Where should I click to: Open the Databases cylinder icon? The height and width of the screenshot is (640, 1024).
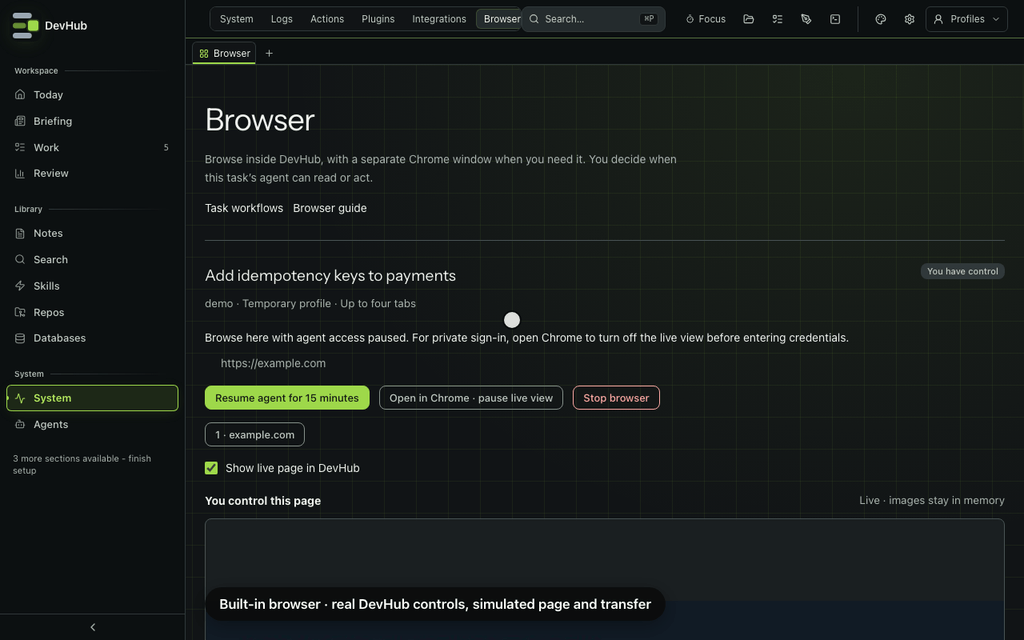tap(20, 338)
